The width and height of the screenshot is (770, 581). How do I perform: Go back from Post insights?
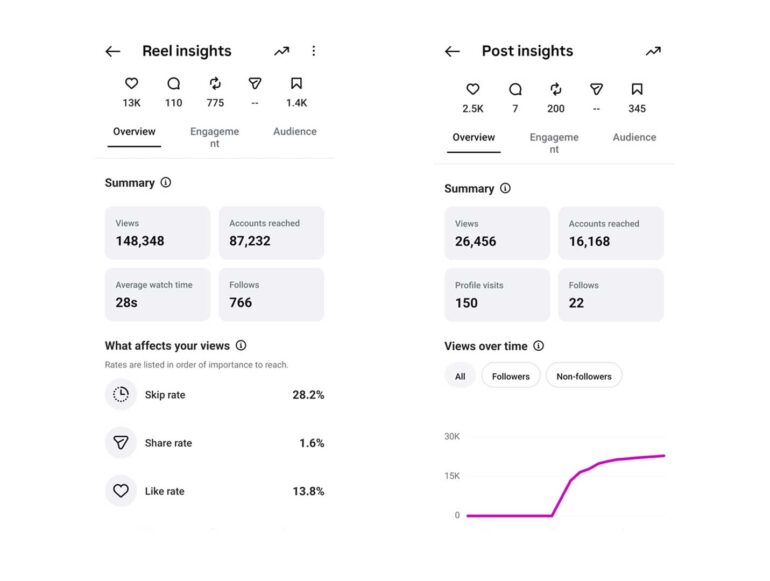point(452,51)
